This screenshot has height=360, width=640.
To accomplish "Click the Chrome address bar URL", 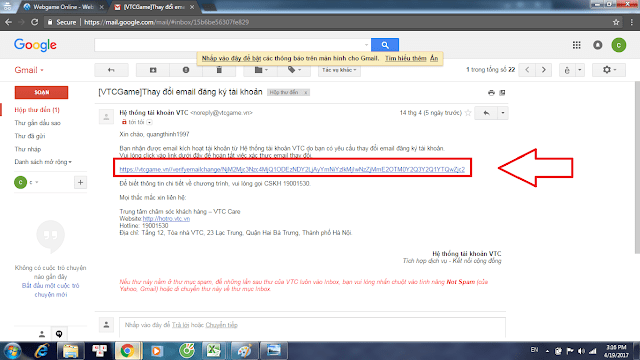I will (167, 22).
